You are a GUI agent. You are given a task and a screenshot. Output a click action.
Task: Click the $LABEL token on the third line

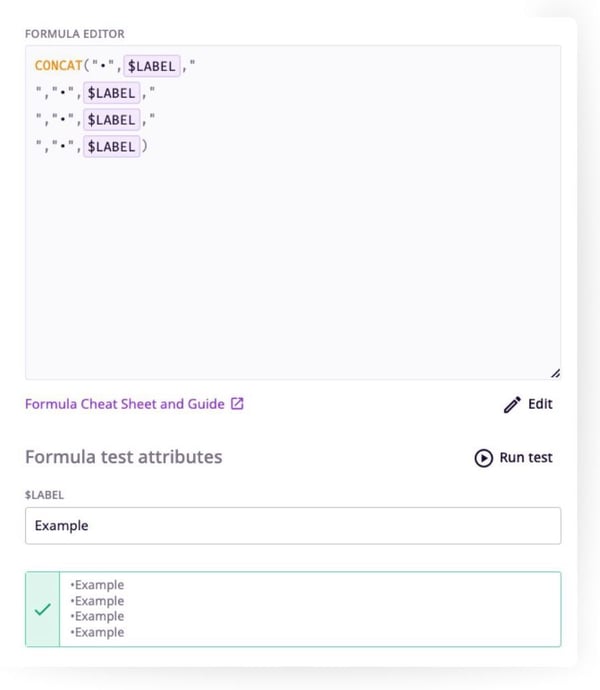pyautogui.click(x=111, y=120)
